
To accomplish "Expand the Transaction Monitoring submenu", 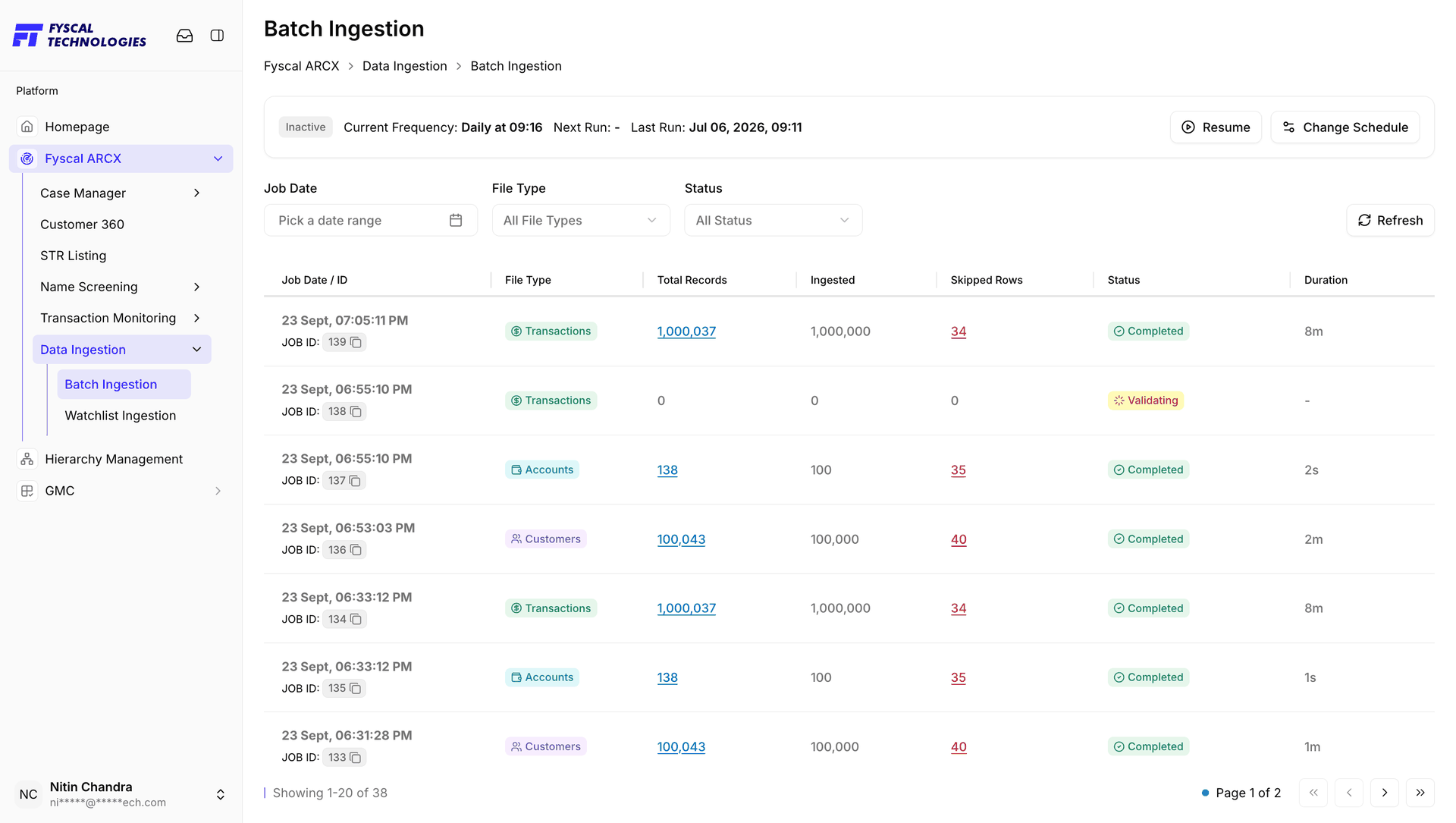I will [x=196, y=318].
